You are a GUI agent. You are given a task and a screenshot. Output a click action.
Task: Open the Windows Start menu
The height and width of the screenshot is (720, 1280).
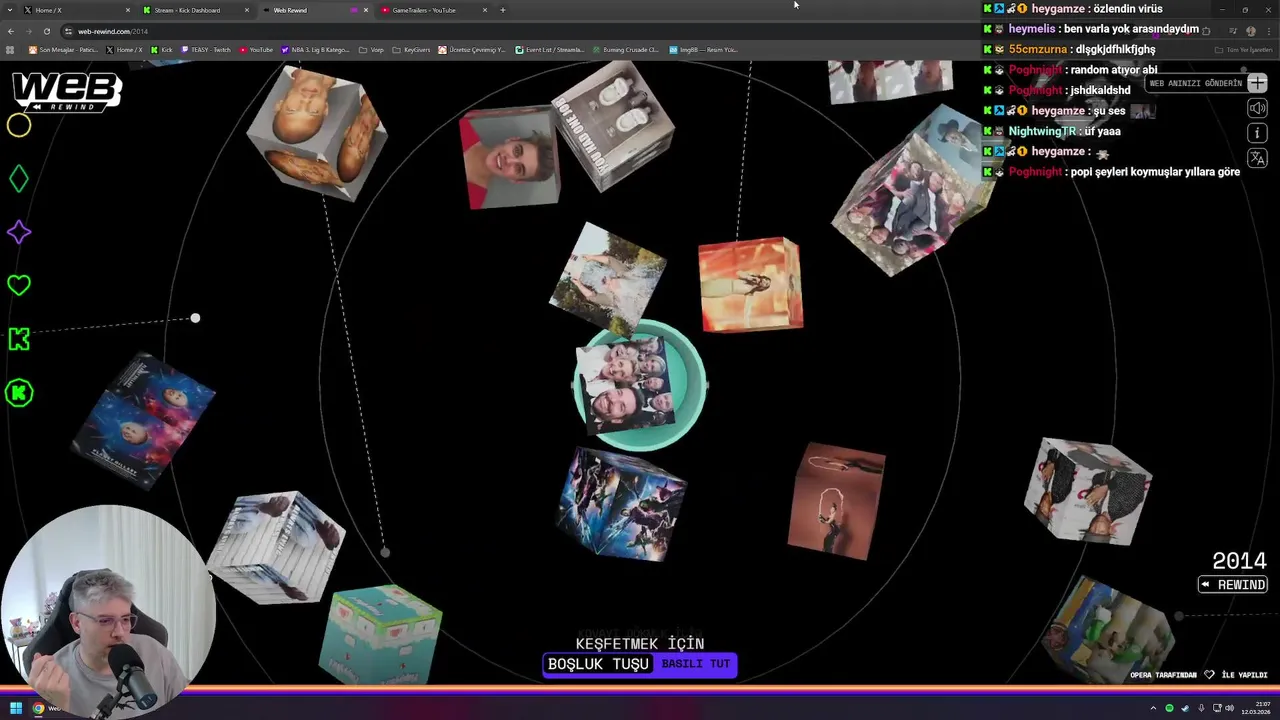tap(16, 708)
